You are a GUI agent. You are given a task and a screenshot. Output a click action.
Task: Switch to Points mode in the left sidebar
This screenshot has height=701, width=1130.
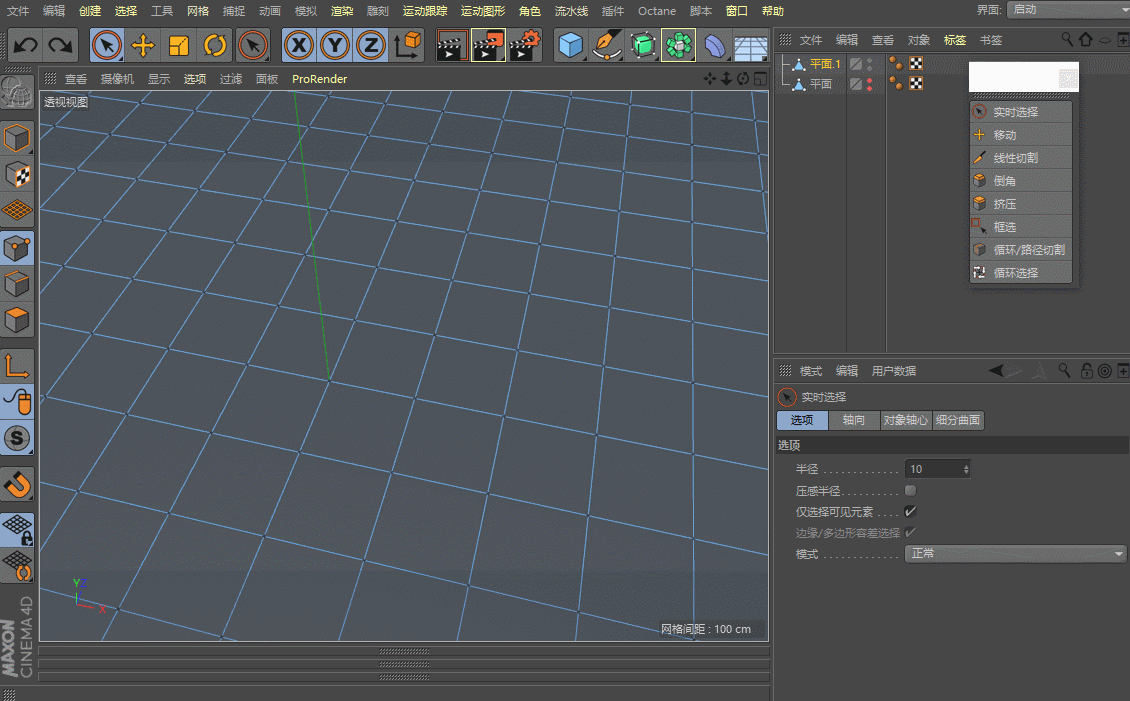[17, 247]
